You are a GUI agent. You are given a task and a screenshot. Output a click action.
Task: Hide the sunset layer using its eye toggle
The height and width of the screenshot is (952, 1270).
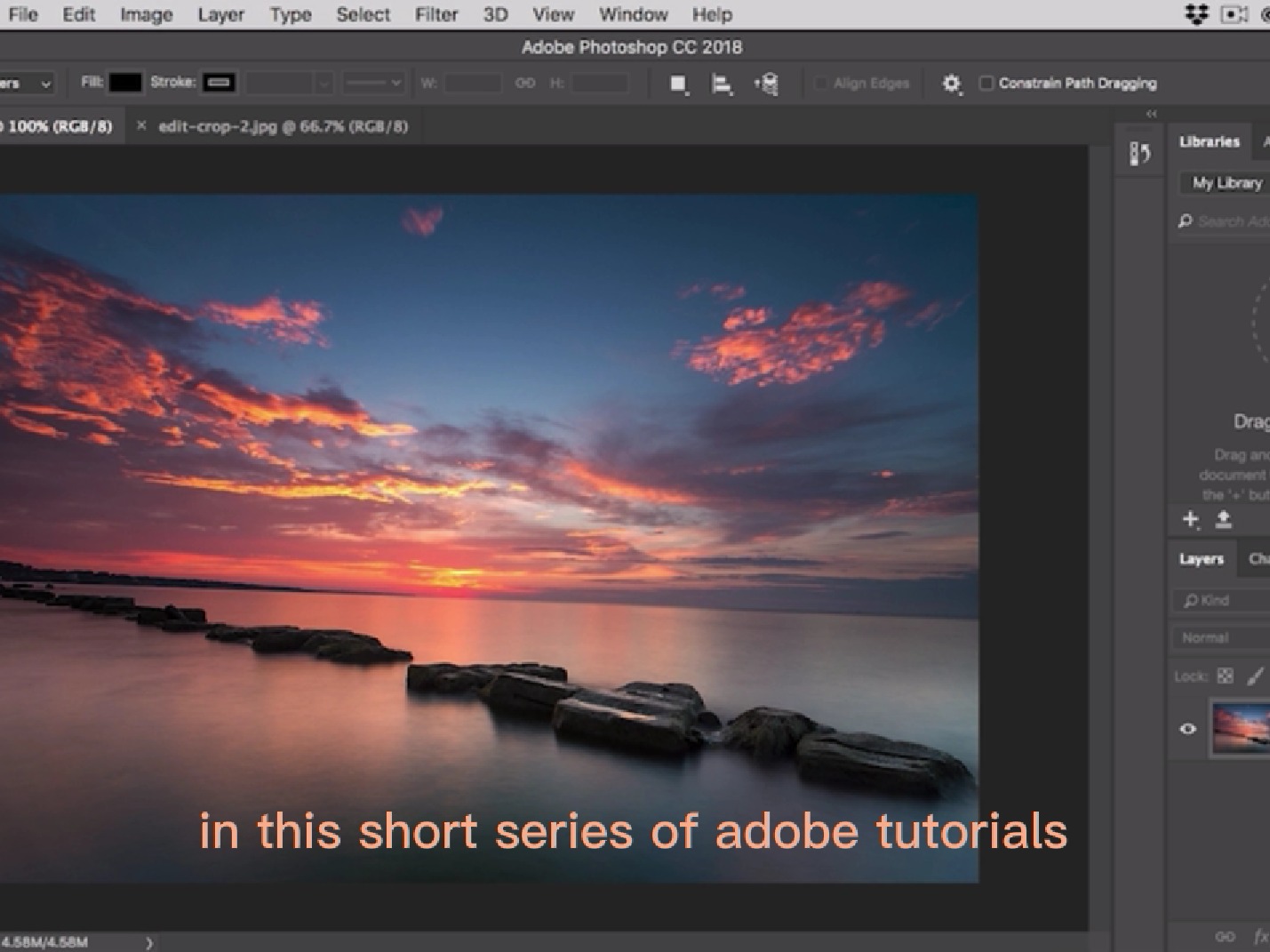pyautogui.click(x=1188, y=728)
